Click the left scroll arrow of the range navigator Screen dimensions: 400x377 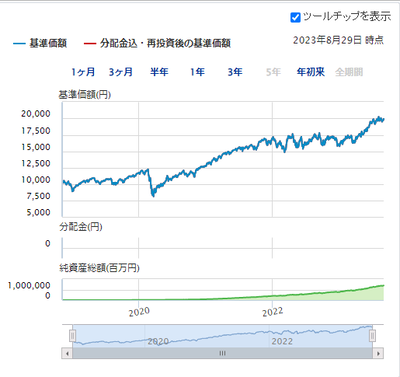click(x=67, y=353)
